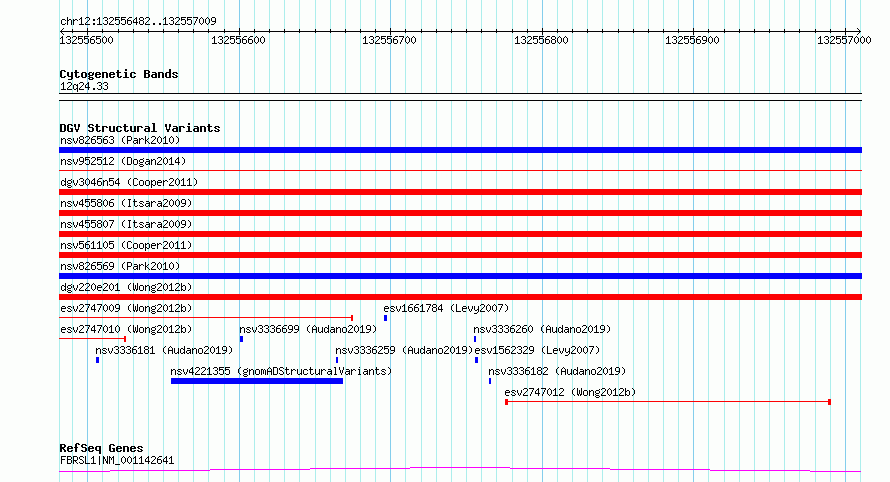Image resolution: width=890 pixels, height=482 pixels.
Task: Select the esv2747010 (Wong2012b) short red line
Action: [x=93, y=339]
